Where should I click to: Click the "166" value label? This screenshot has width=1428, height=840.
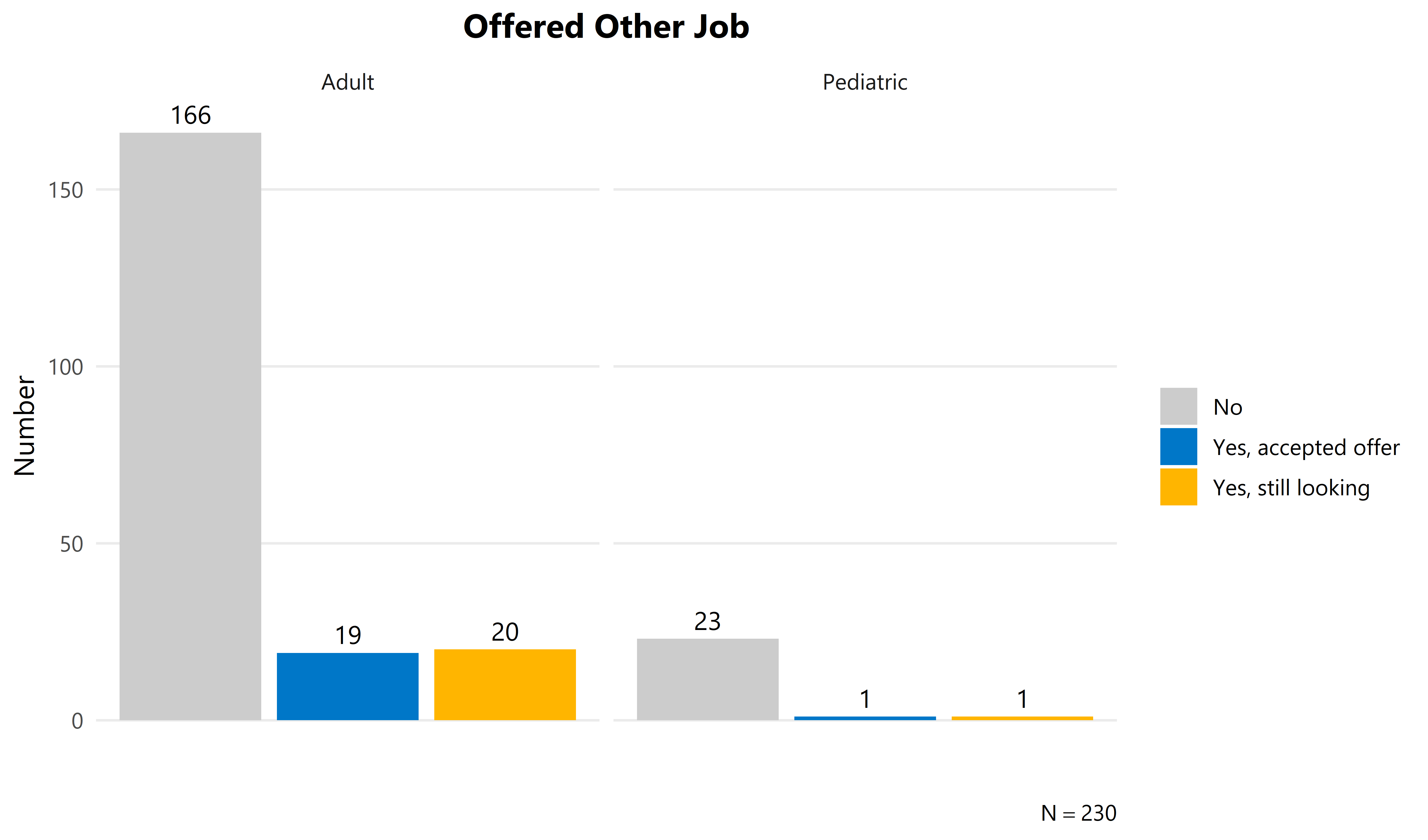point(190,116)
